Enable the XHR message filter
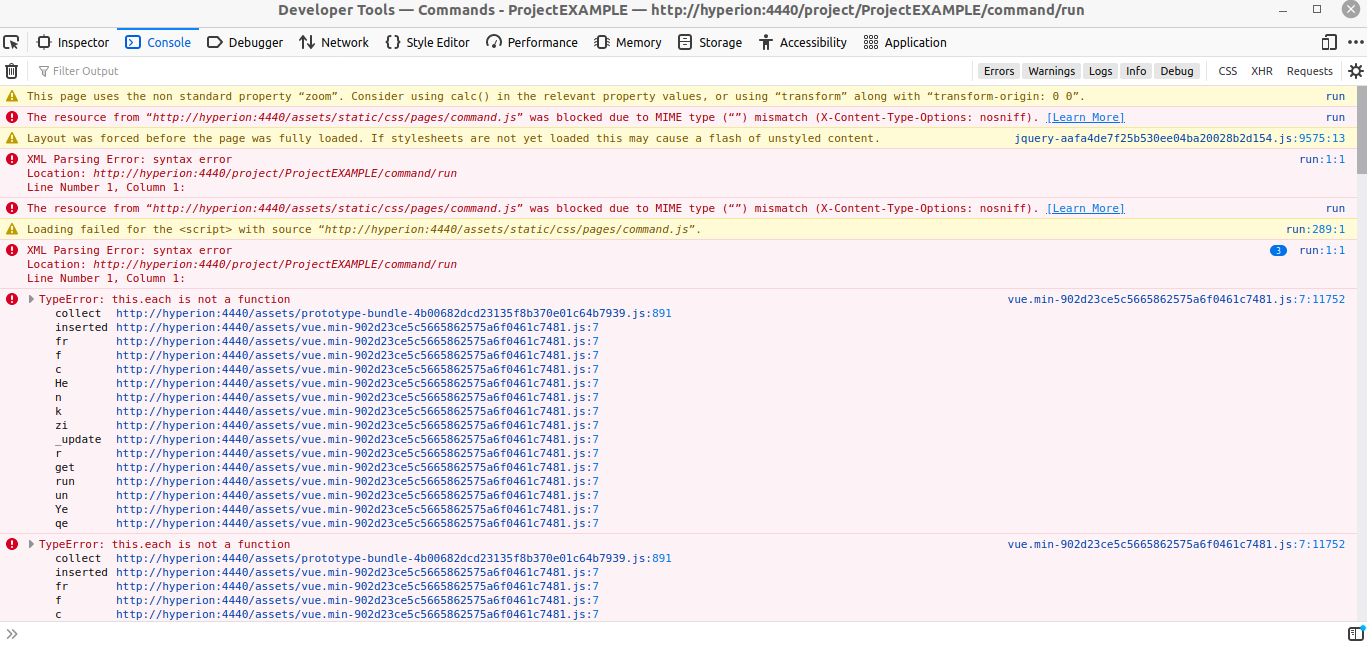This screenshot has width=1367, height=666. tap(1261, 71)
